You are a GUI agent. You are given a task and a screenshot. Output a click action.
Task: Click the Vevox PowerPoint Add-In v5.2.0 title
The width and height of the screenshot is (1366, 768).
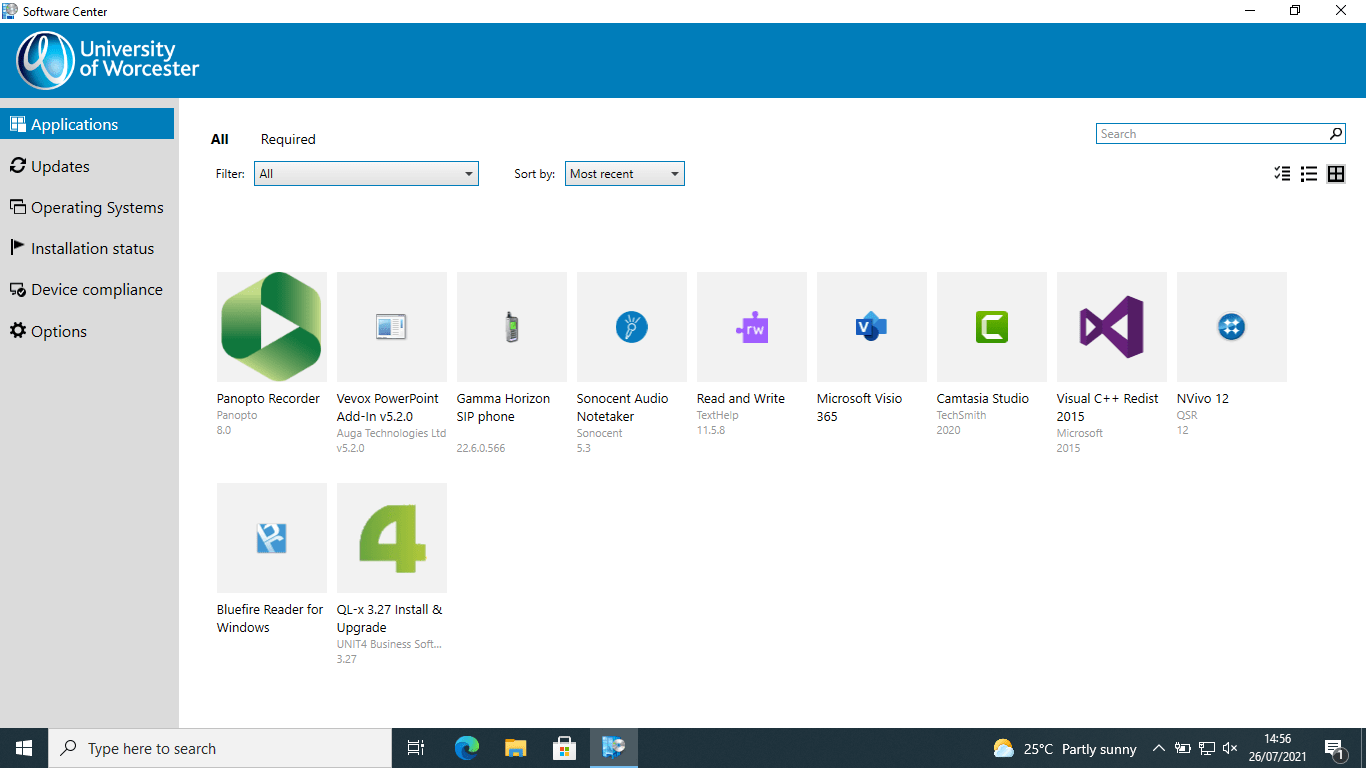coord(388,407)
